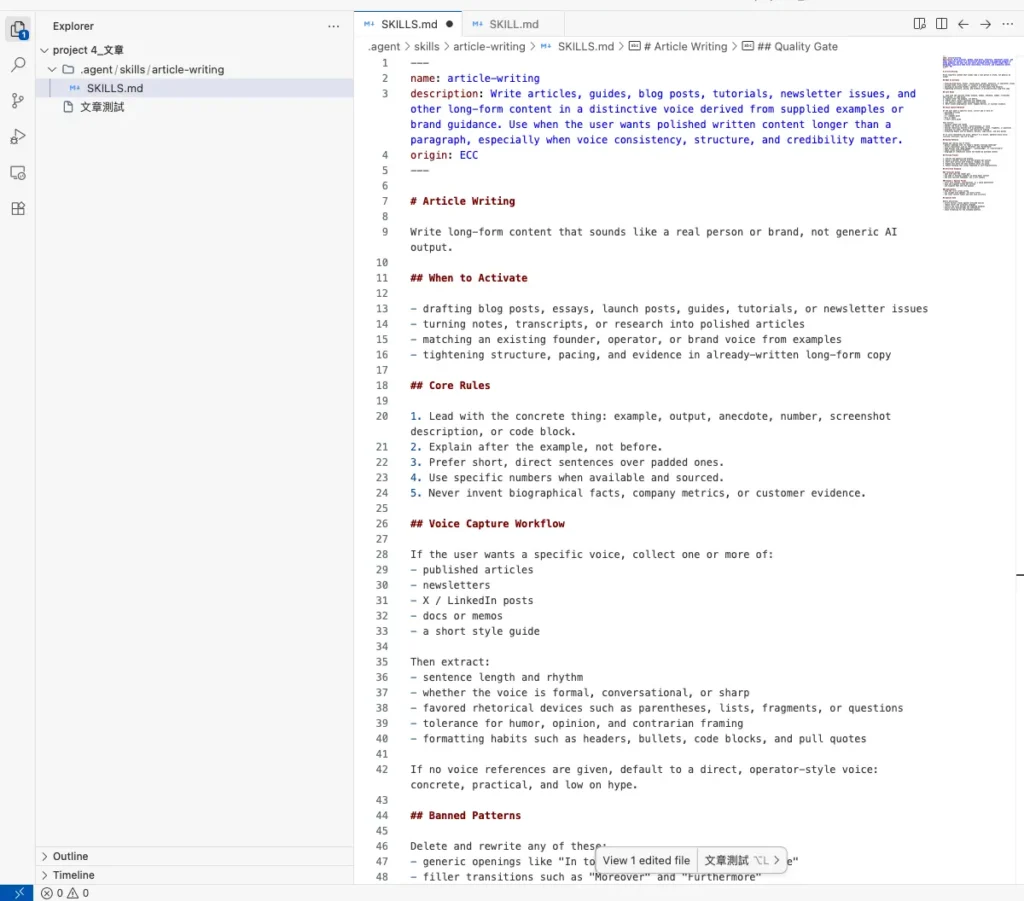Select SKILLS.md in the file tree

pos(195,88)
